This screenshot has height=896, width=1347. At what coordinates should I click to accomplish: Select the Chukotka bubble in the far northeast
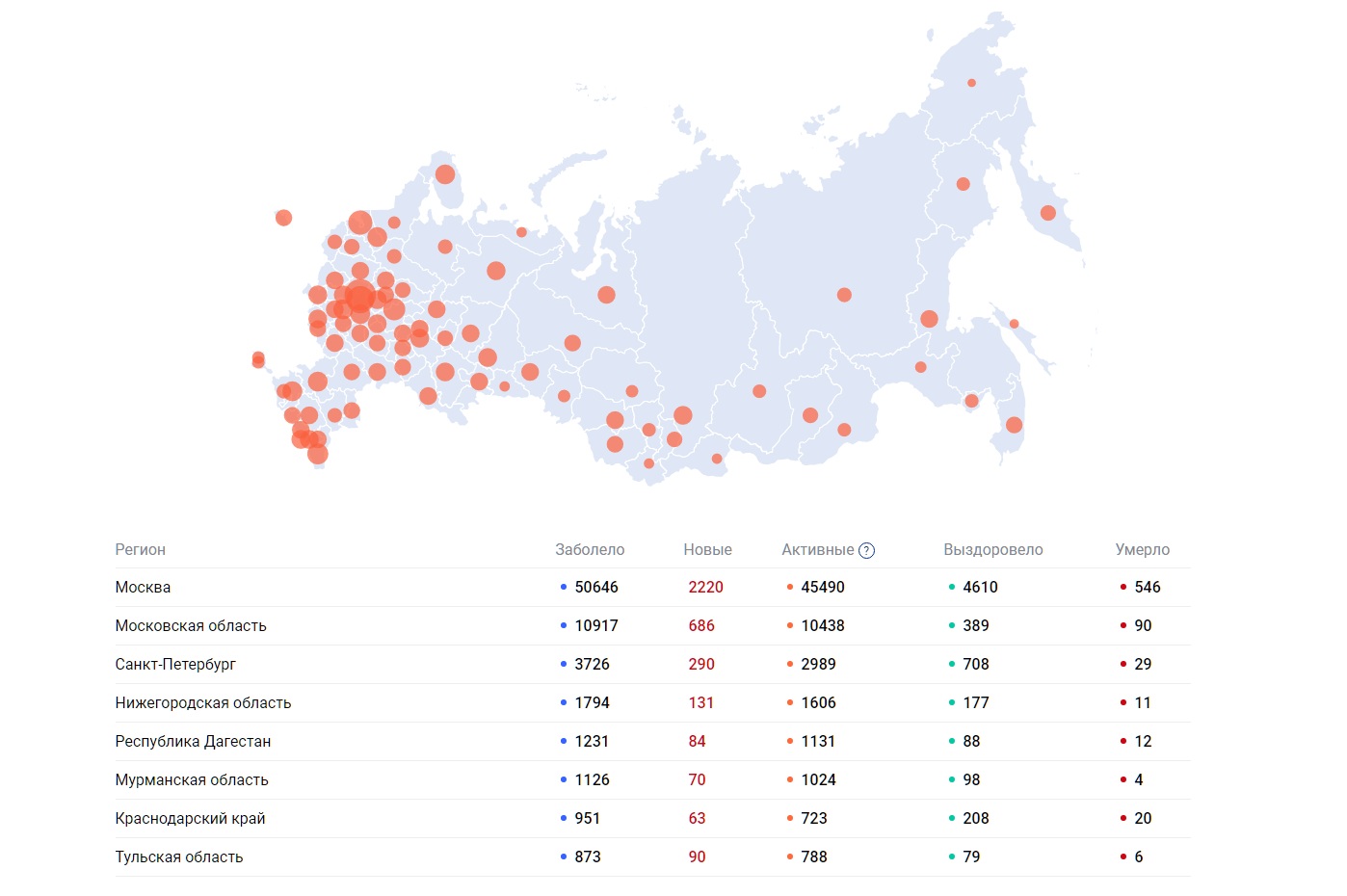971,83
